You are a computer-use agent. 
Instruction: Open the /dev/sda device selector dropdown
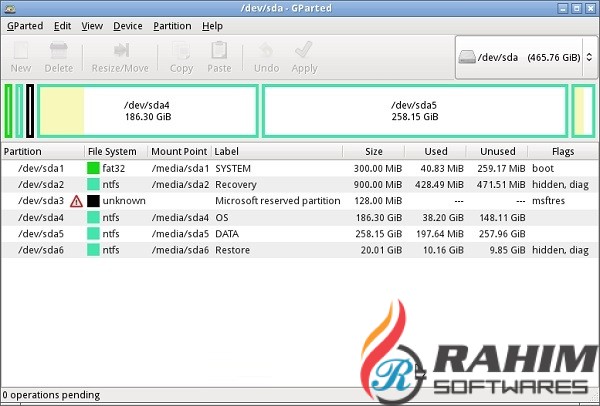(x=525, y=57)
